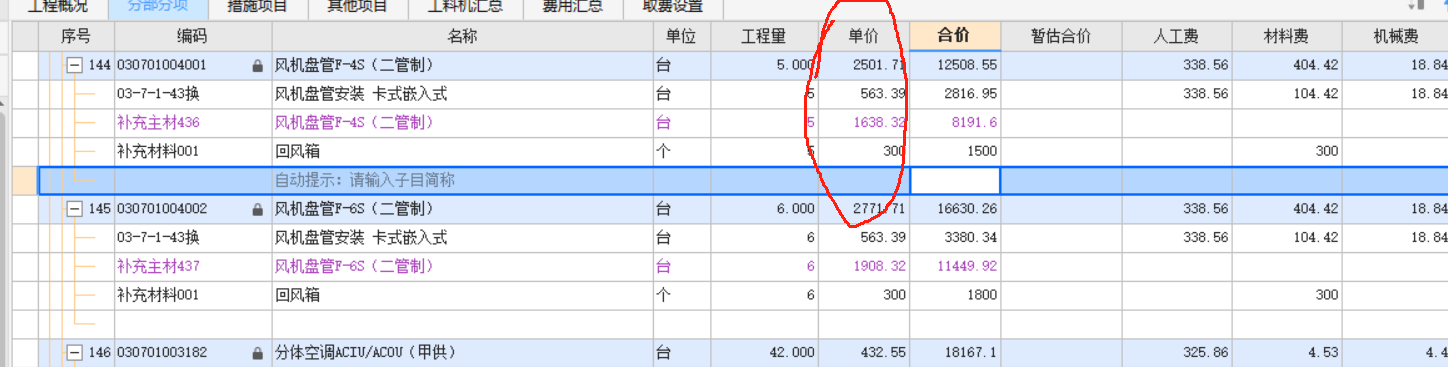
Task: Click labor cost 325.86
Action: pos(1205,354)
